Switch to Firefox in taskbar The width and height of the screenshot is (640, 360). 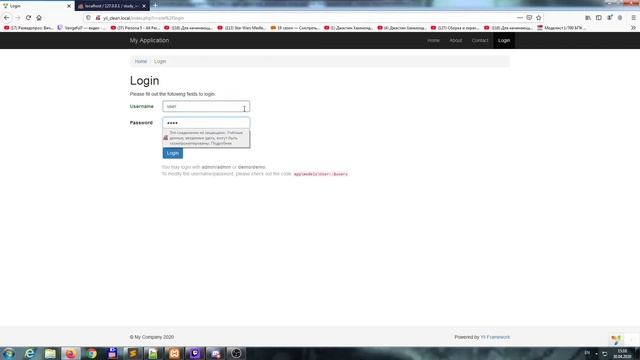(x=71, y=353)
